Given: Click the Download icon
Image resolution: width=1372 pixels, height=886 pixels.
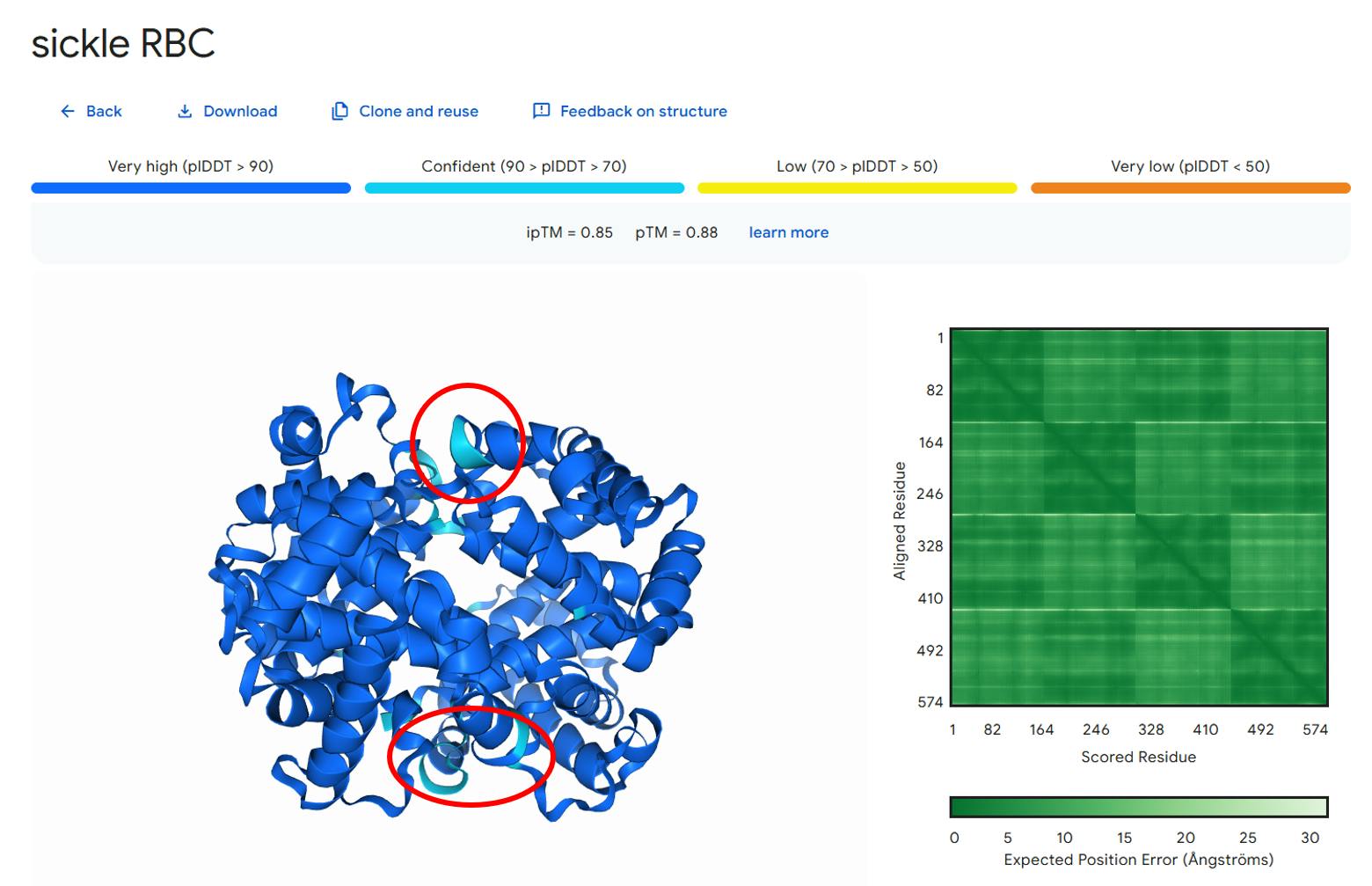Looking at the screenshot, I should [x=185, y=111].
